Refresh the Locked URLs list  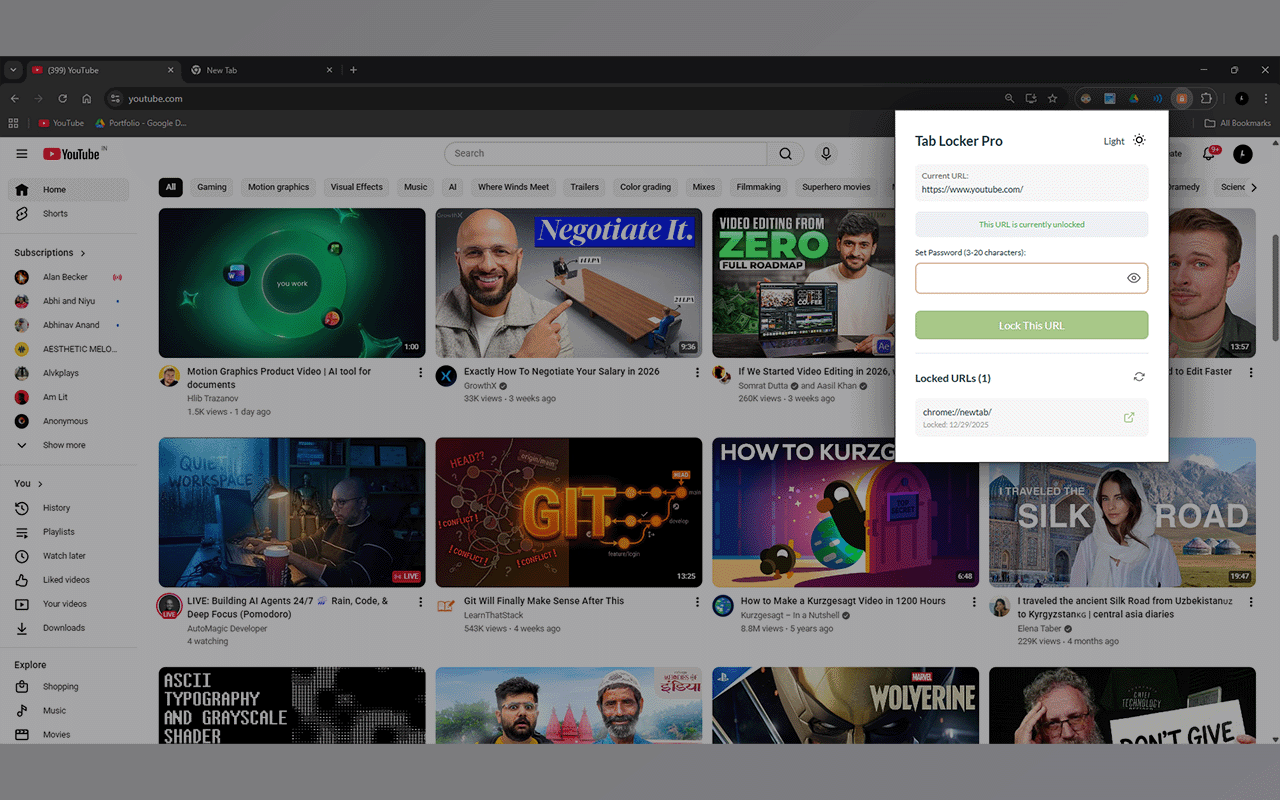click(1139, 377)
